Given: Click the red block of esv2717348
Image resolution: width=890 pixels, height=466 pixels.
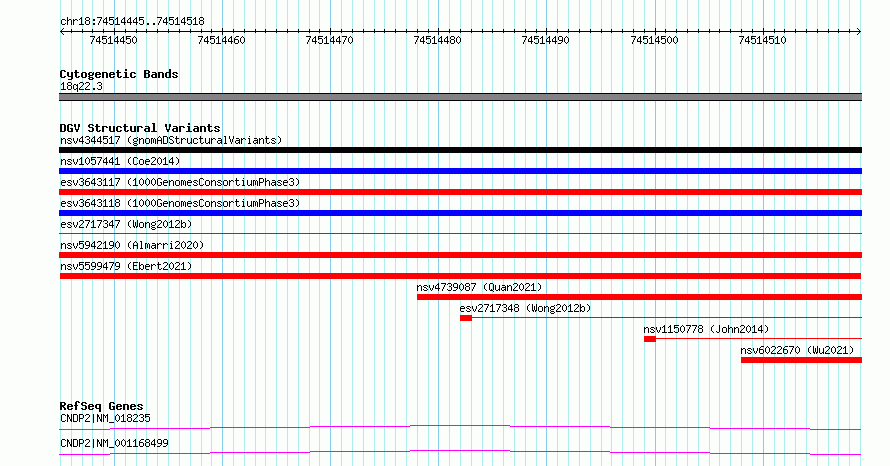Looking at the screenshot, I should click(x=466, y=318).
